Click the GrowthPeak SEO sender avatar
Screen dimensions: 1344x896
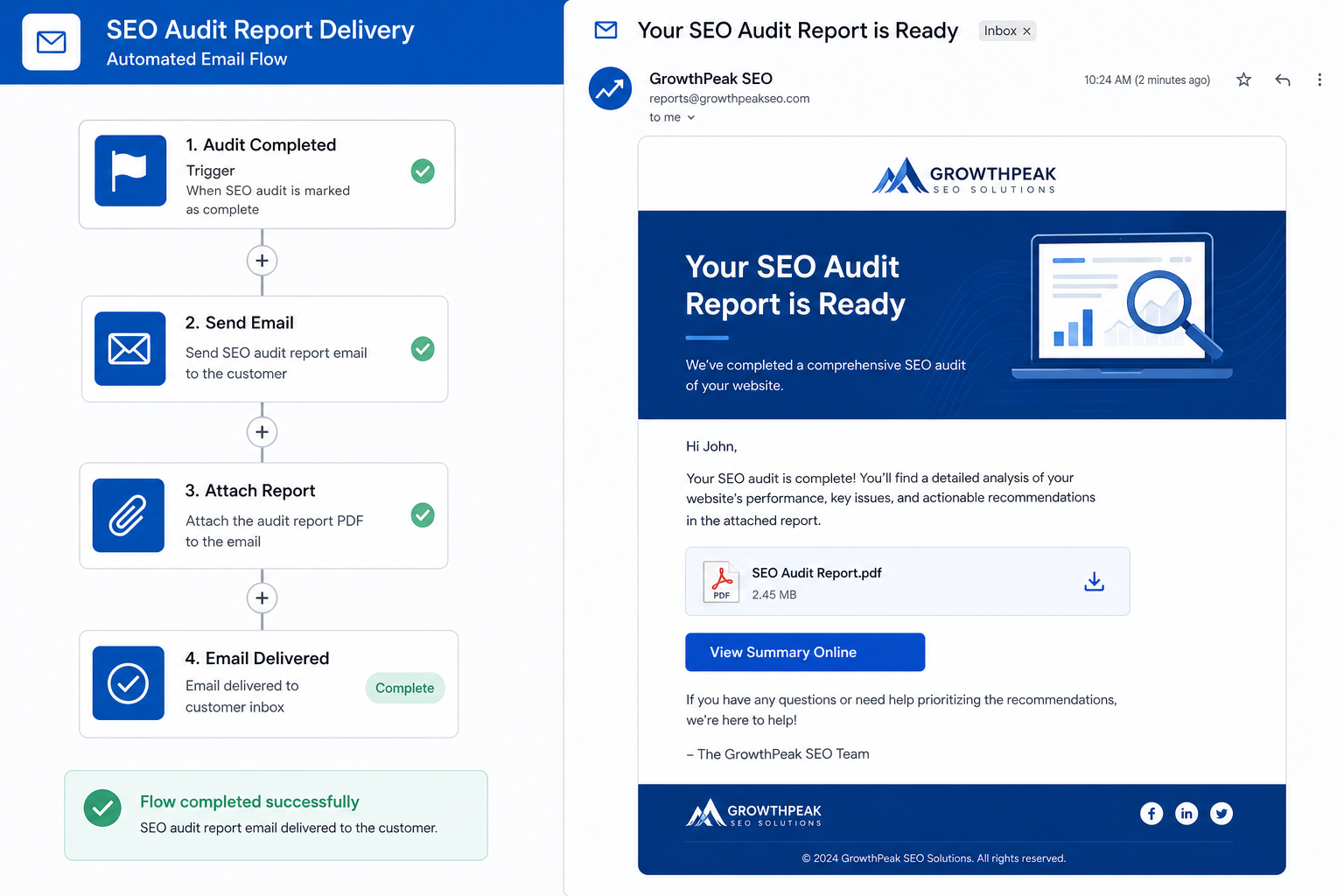point(610,88)
